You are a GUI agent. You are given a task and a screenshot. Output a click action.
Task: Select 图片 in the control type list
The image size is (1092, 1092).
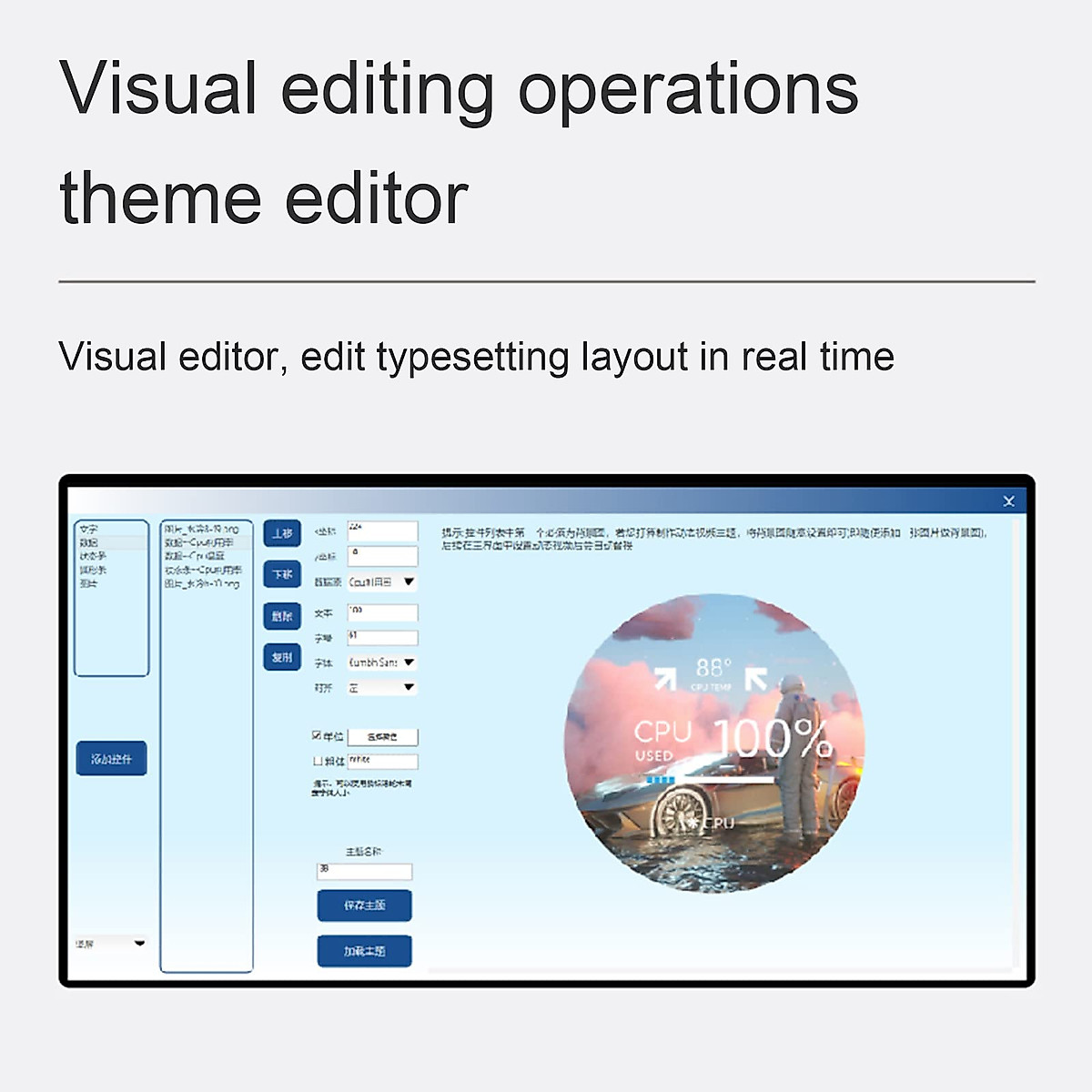[88, 583]
